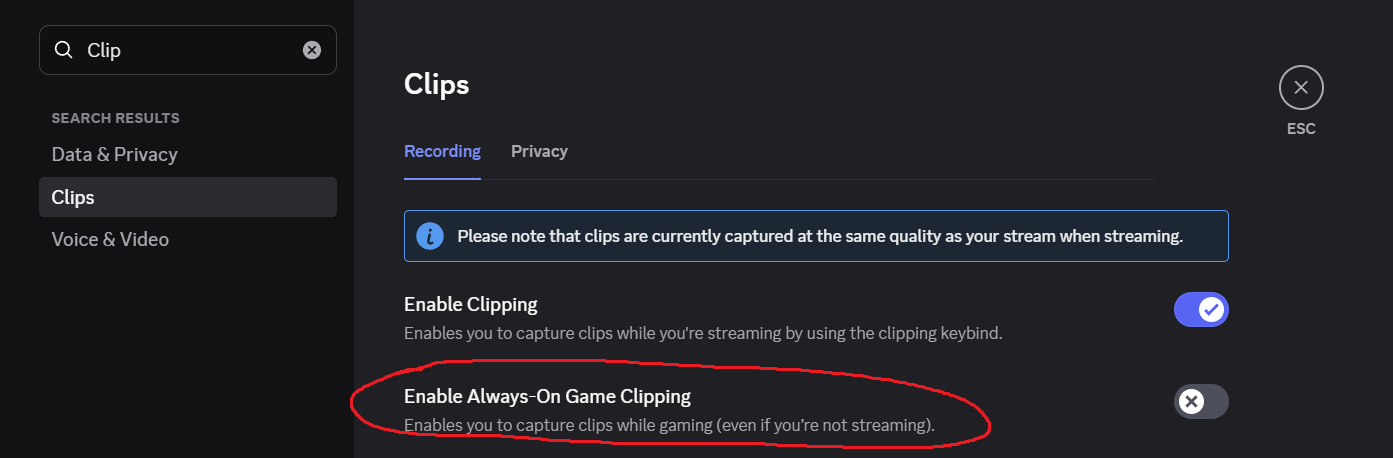Click the clipping keybind description text
Viewport: 1393px width, 458px height.
[x=702, y=332]
